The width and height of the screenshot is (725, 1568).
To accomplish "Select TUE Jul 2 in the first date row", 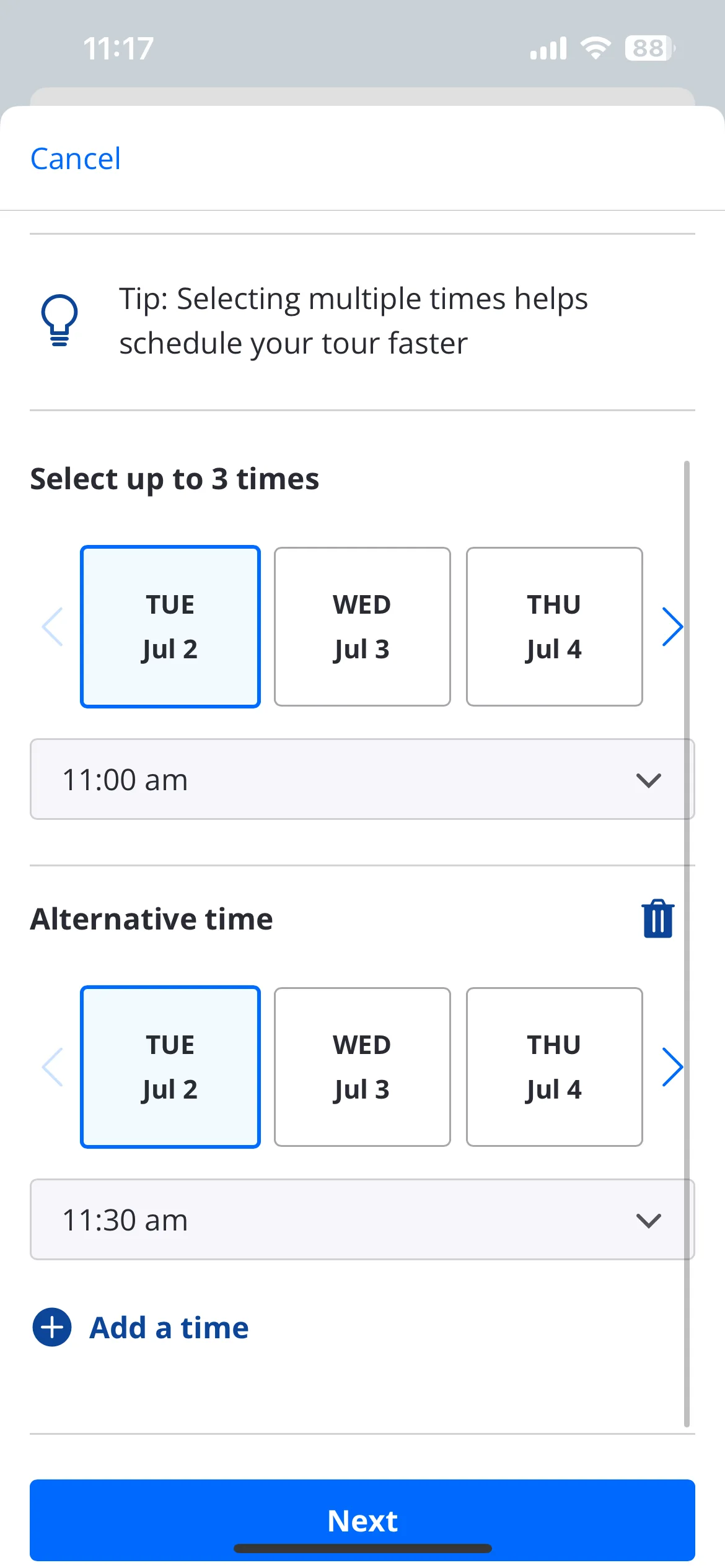I will 170,627.
